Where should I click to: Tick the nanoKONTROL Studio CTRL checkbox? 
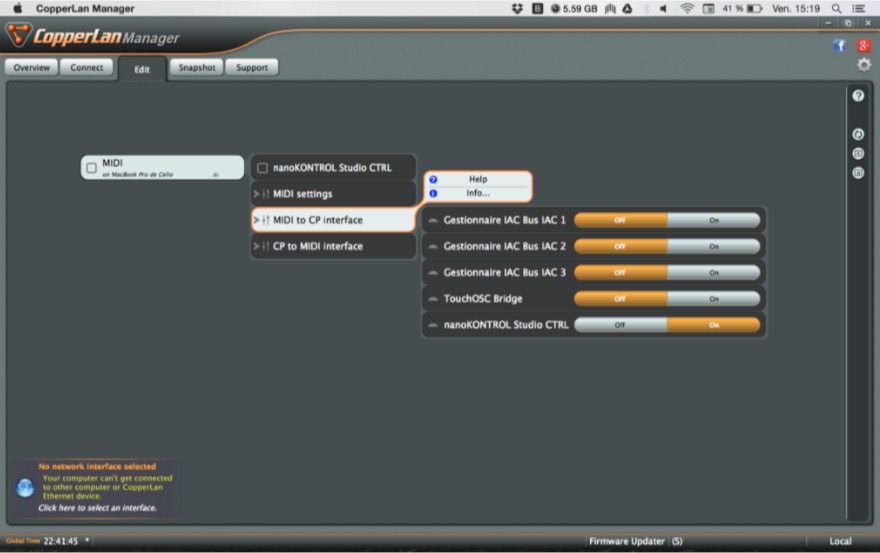click(x=262, y=168)
